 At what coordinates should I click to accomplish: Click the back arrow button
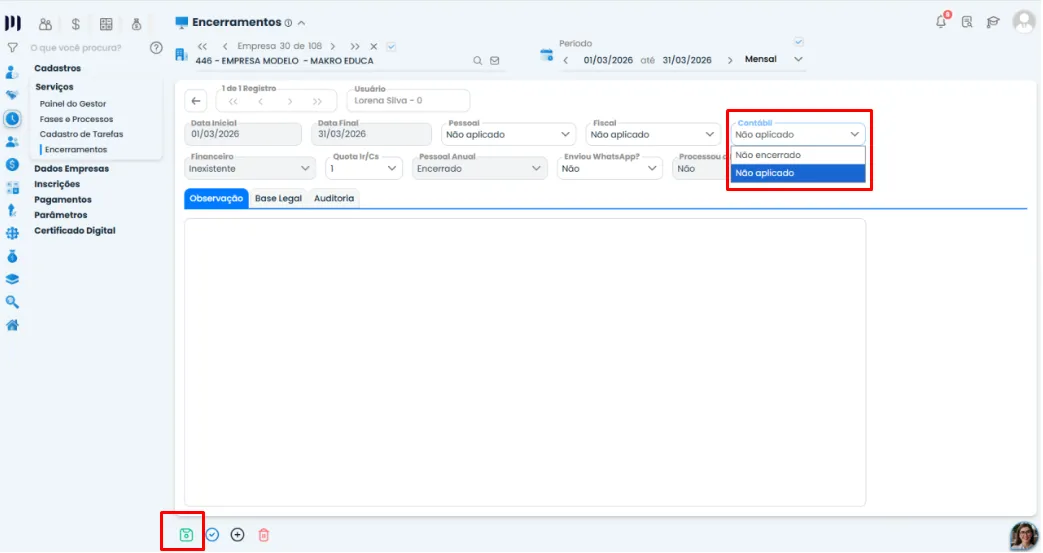(196, 101)
